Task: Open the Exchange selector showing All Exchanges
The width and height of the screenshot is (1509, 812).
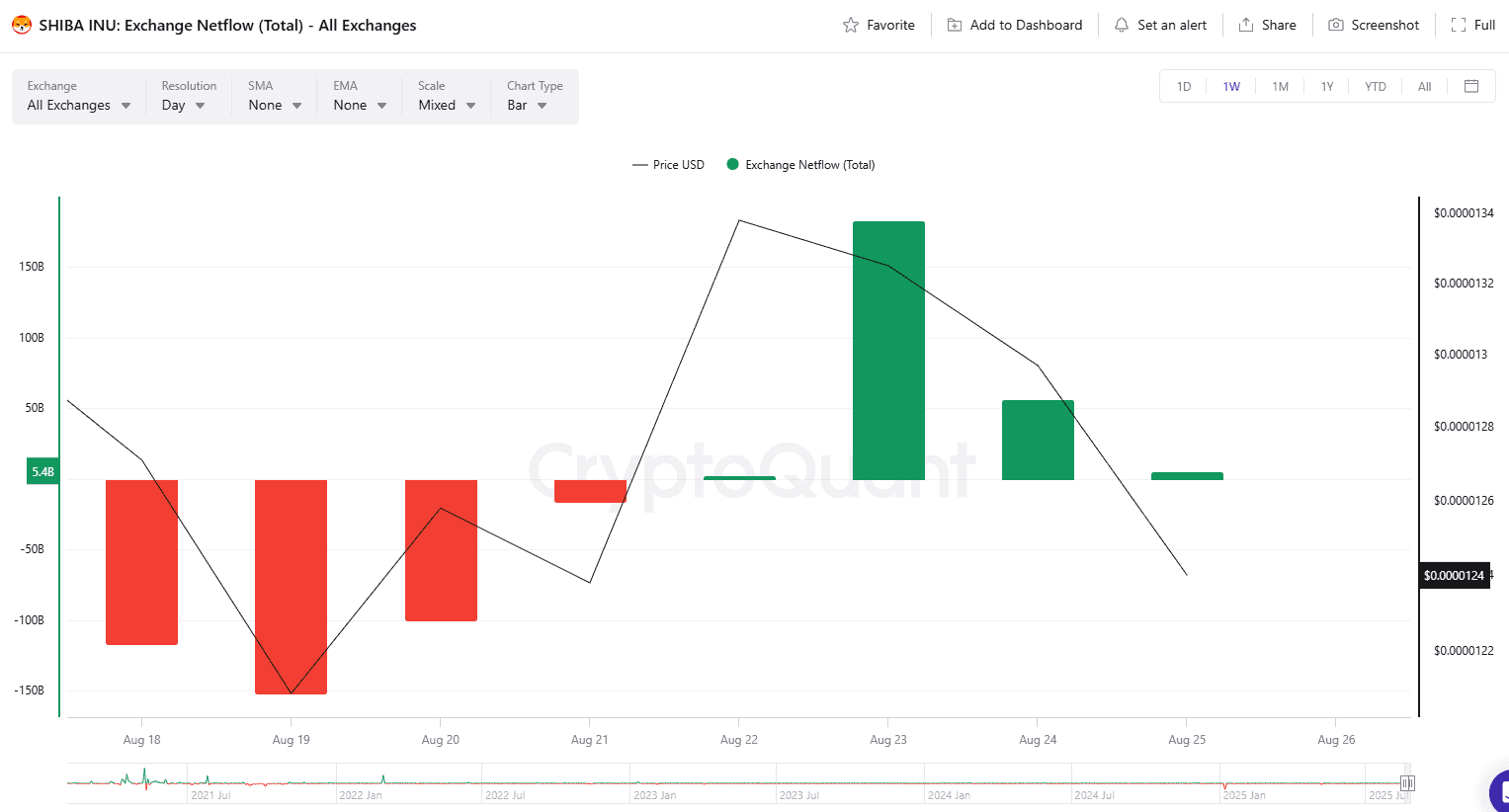Action: click(x=77, y=105)
